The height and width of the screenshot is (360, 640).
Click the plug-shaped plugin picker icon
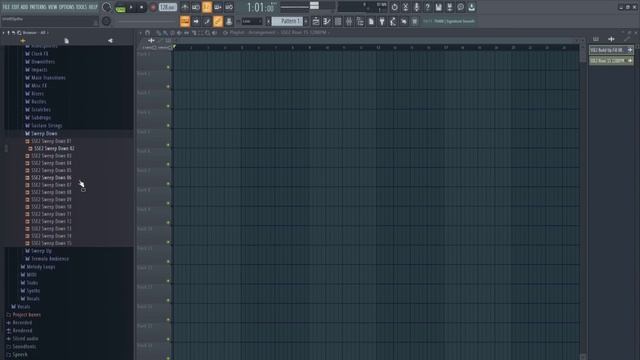click(382, 21)
